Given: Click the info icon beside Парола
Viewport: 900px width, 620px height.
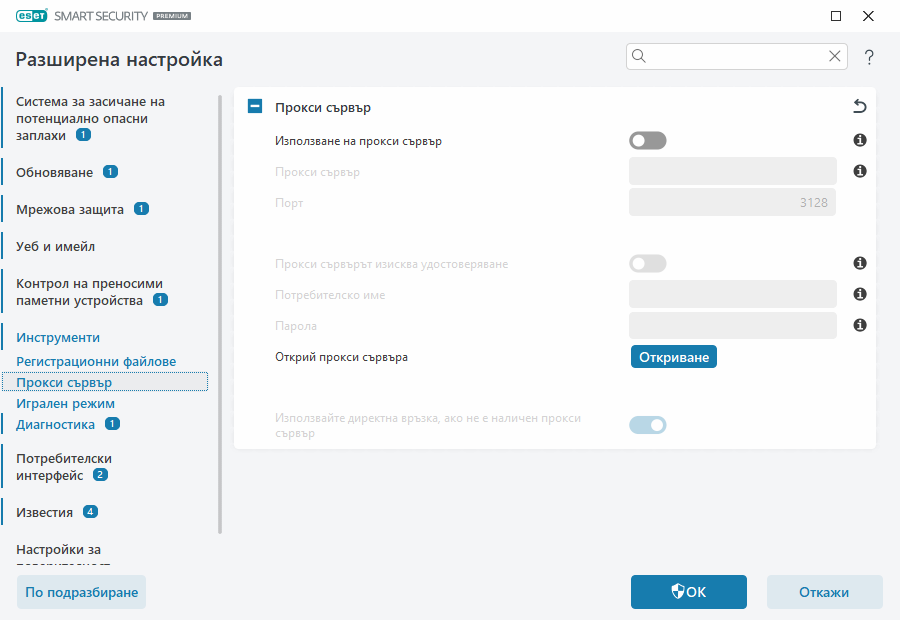Looking at the screenshot, I should pyautogui.click(x=859, y=325).
